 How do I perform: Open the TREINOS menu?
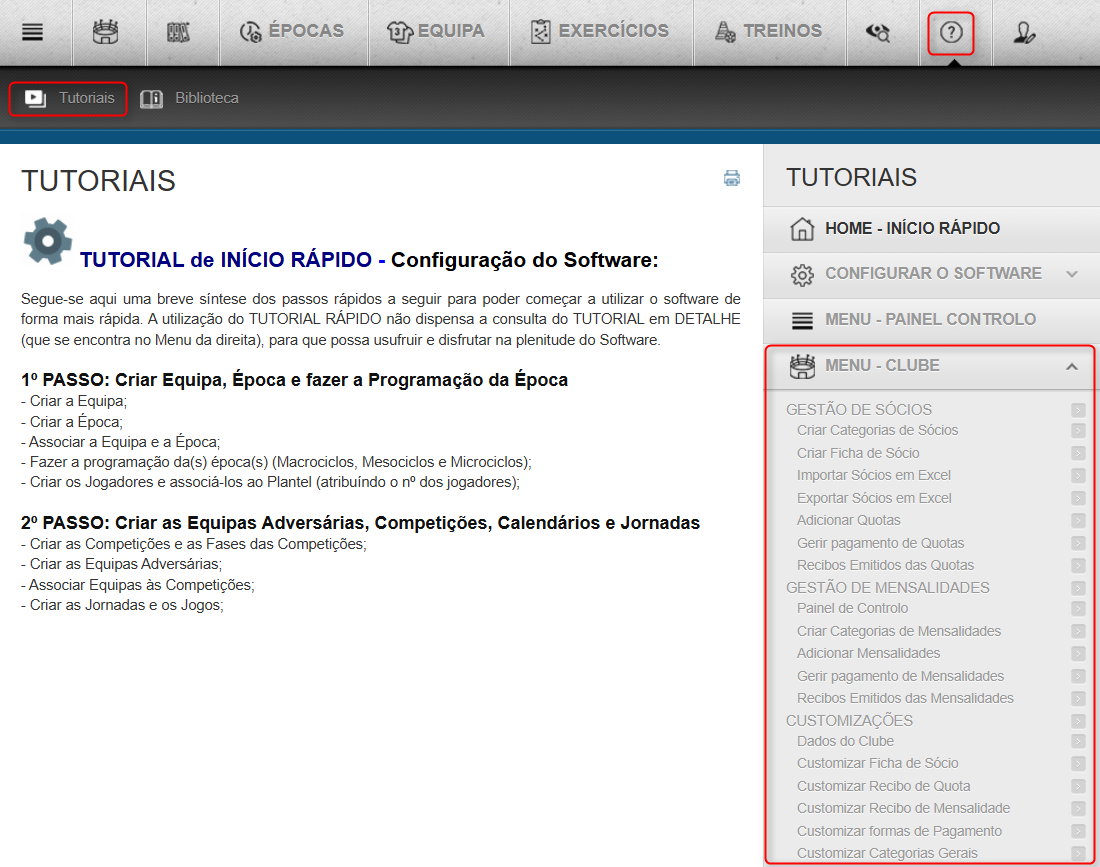pyautogui.click(x=771, y=32)
